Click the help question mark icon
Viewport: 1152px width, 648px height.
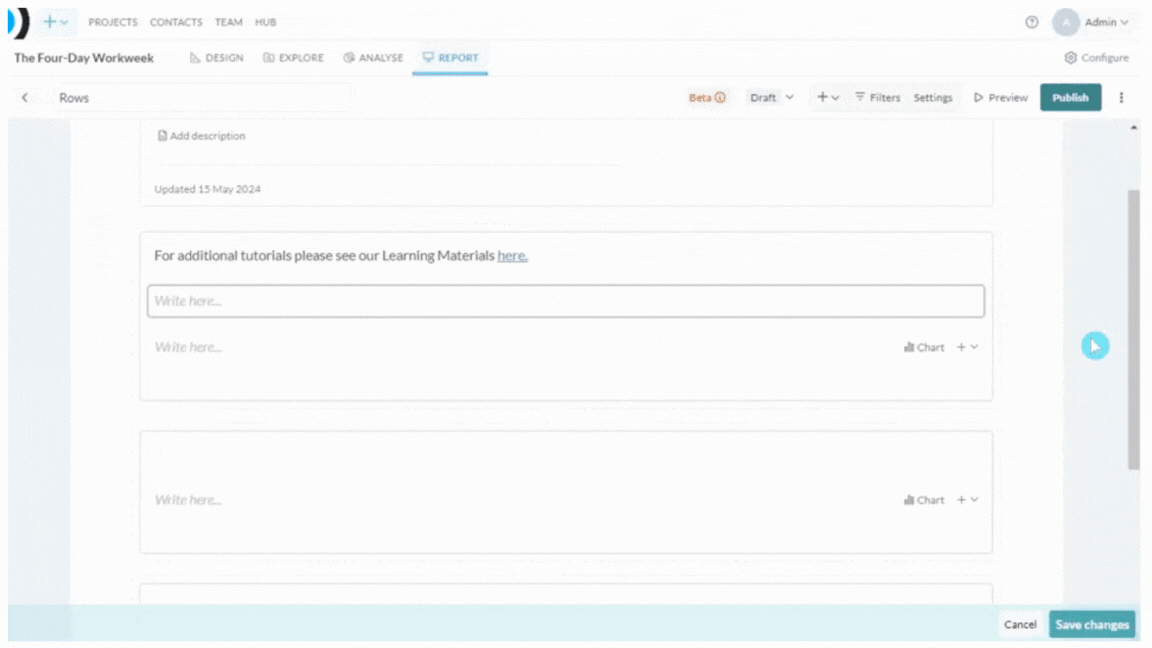pyautogui.click(x=1032, y=22)
